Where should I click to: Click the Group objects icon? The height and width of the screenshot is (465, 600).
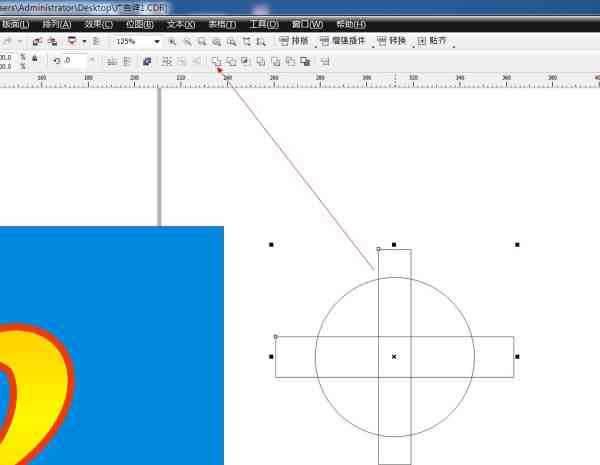[166, 61]
